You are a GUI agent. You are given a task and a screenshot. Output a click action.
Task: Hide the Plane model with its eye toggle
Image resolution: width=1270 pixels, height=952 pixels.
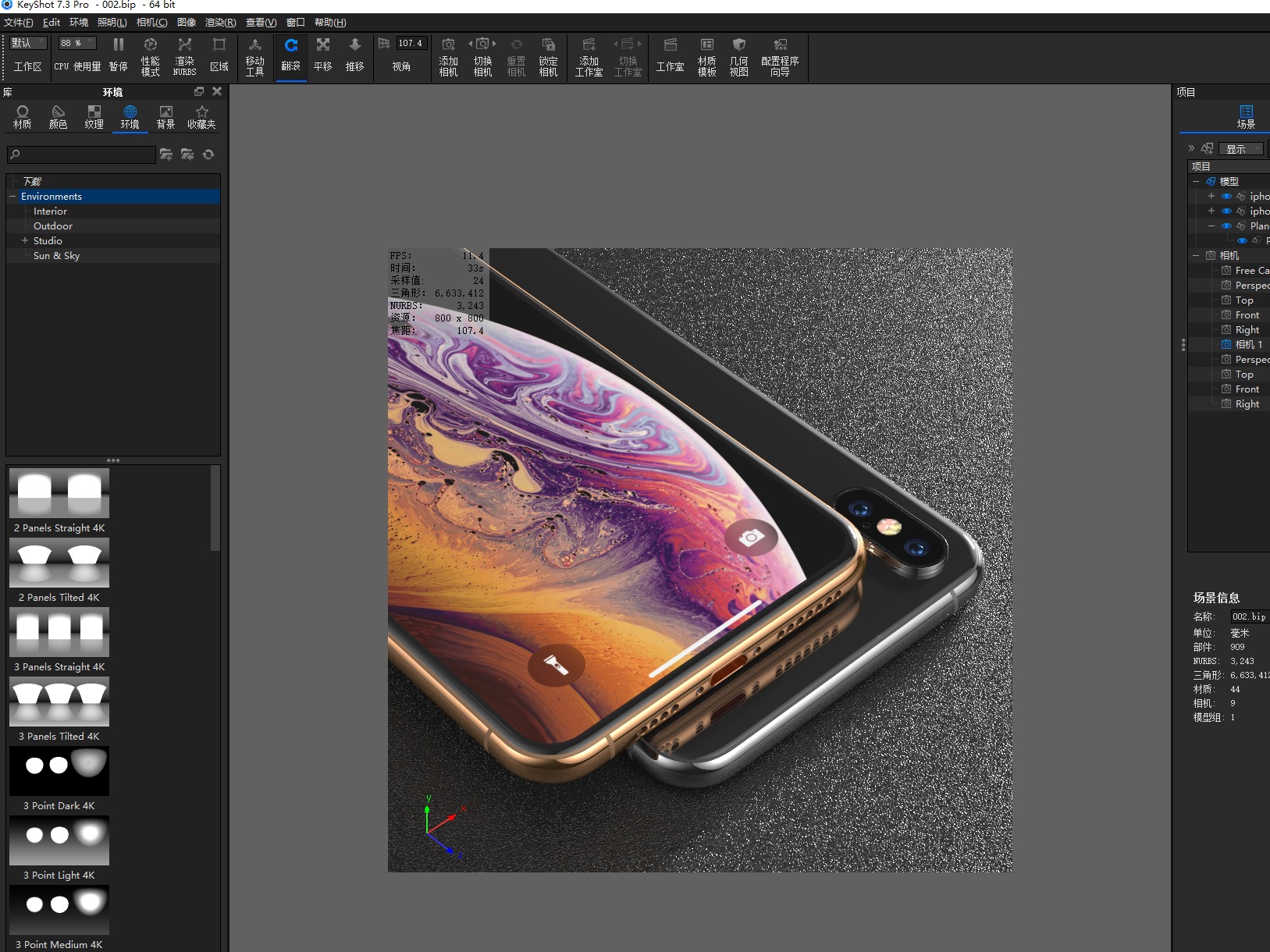1226,226
